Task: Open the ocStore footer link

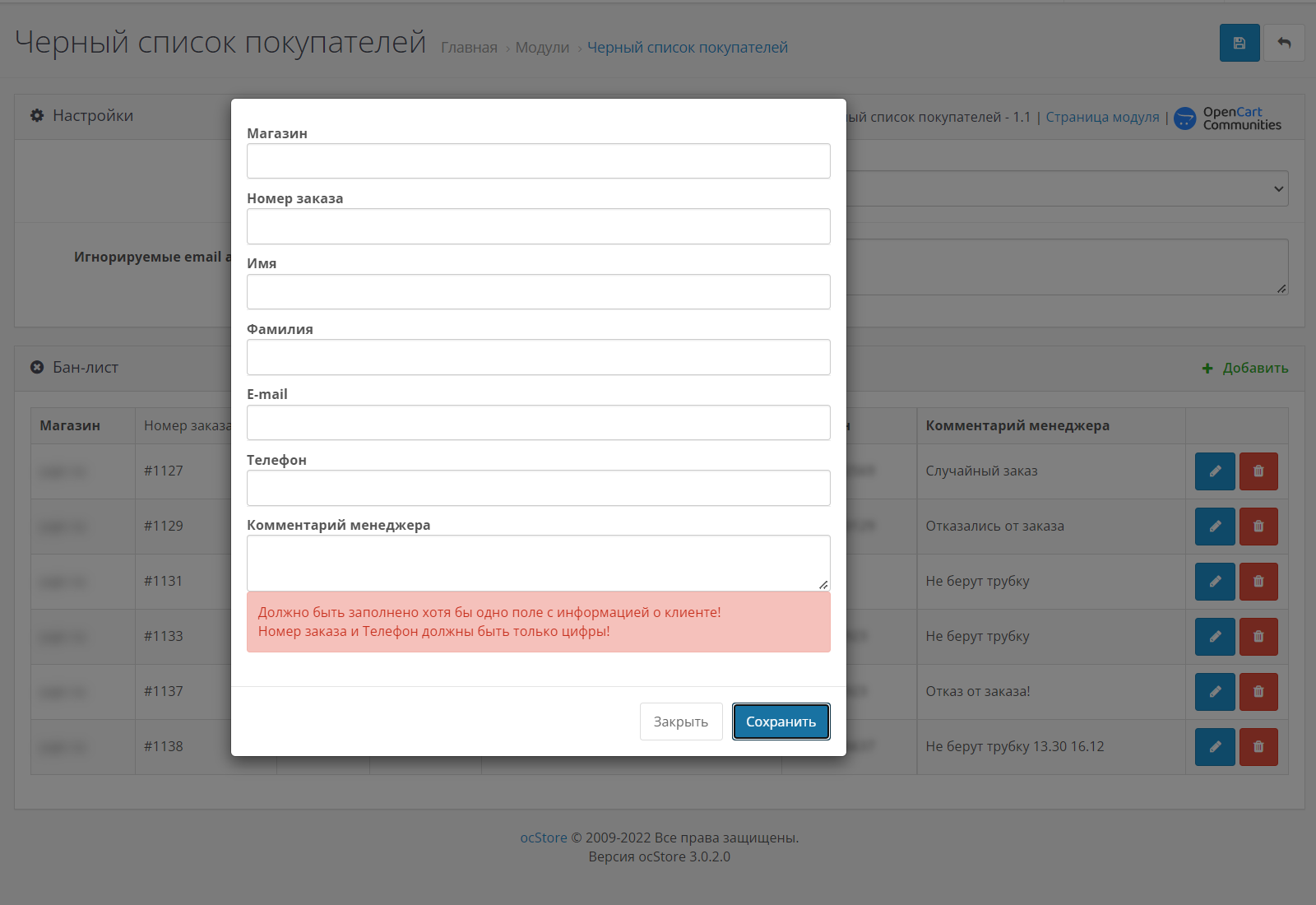Action: pos(544,838)
